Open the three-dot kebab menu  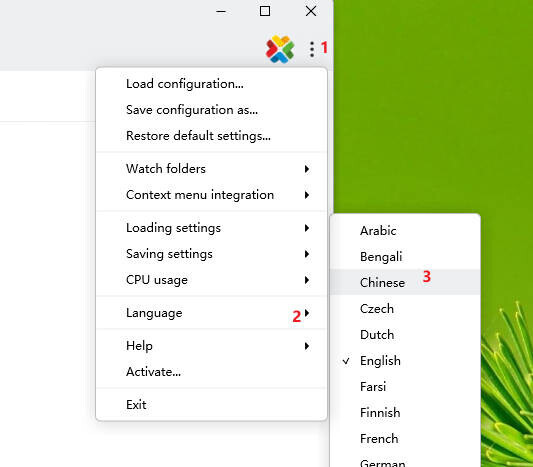[312, 49]
